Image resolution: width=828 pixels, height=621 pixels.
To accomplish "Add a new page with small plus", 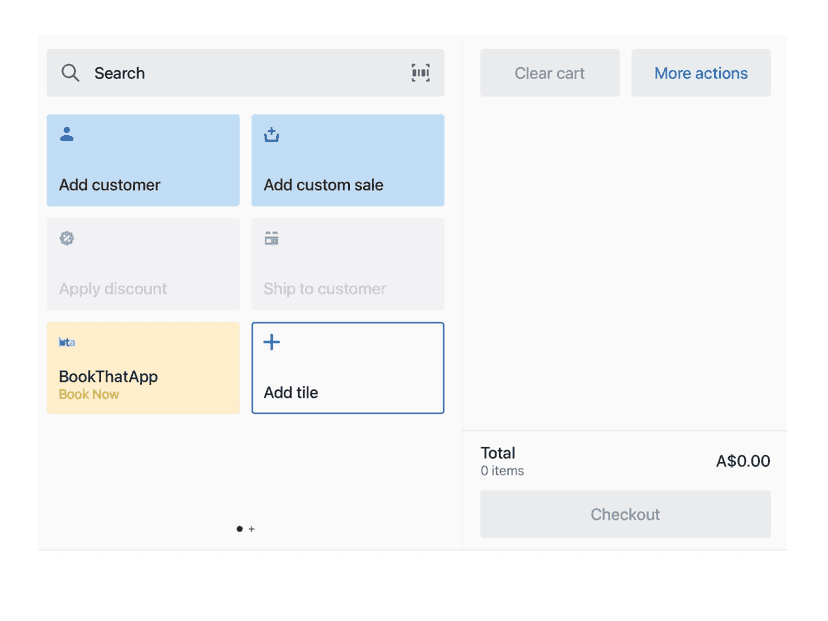I will (251, 529).
